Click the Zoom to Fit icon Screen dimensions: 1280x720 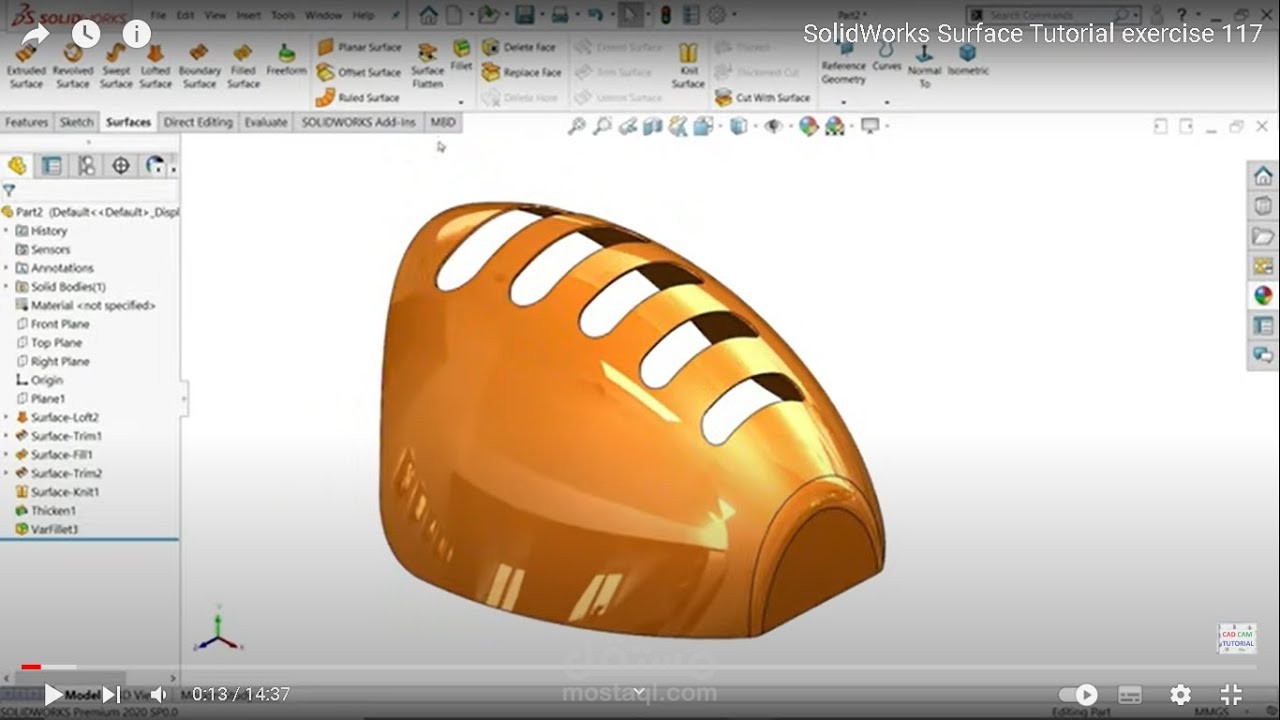pyautogui.click(x=577, y=126)
